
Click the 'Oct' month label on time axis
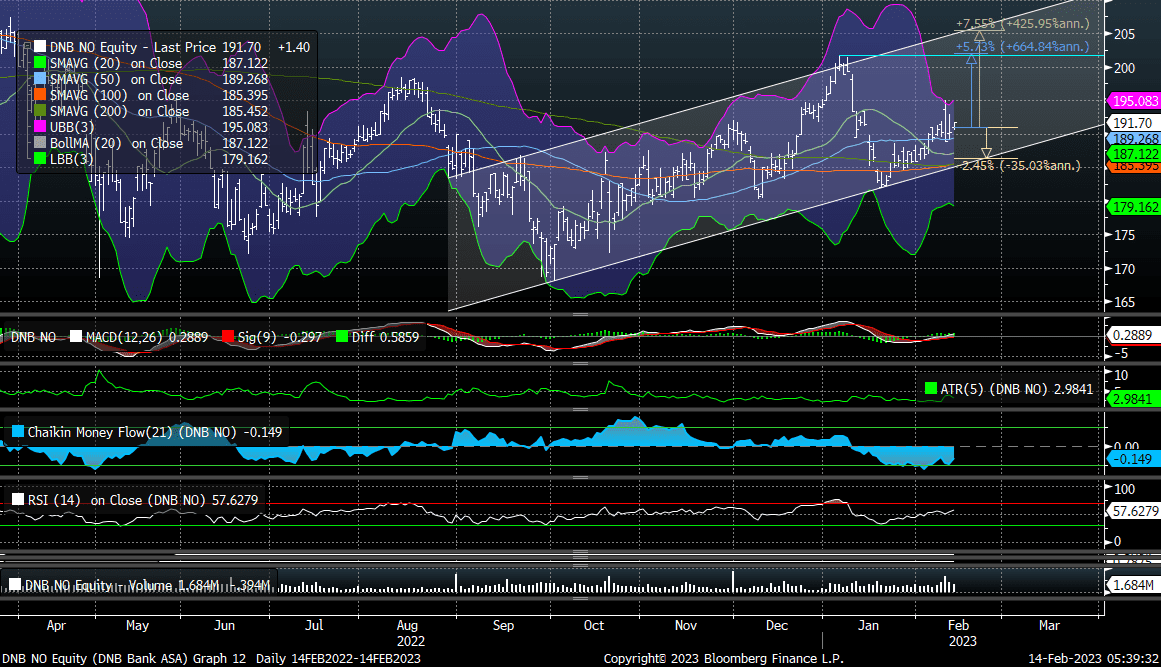click(594, 626)
